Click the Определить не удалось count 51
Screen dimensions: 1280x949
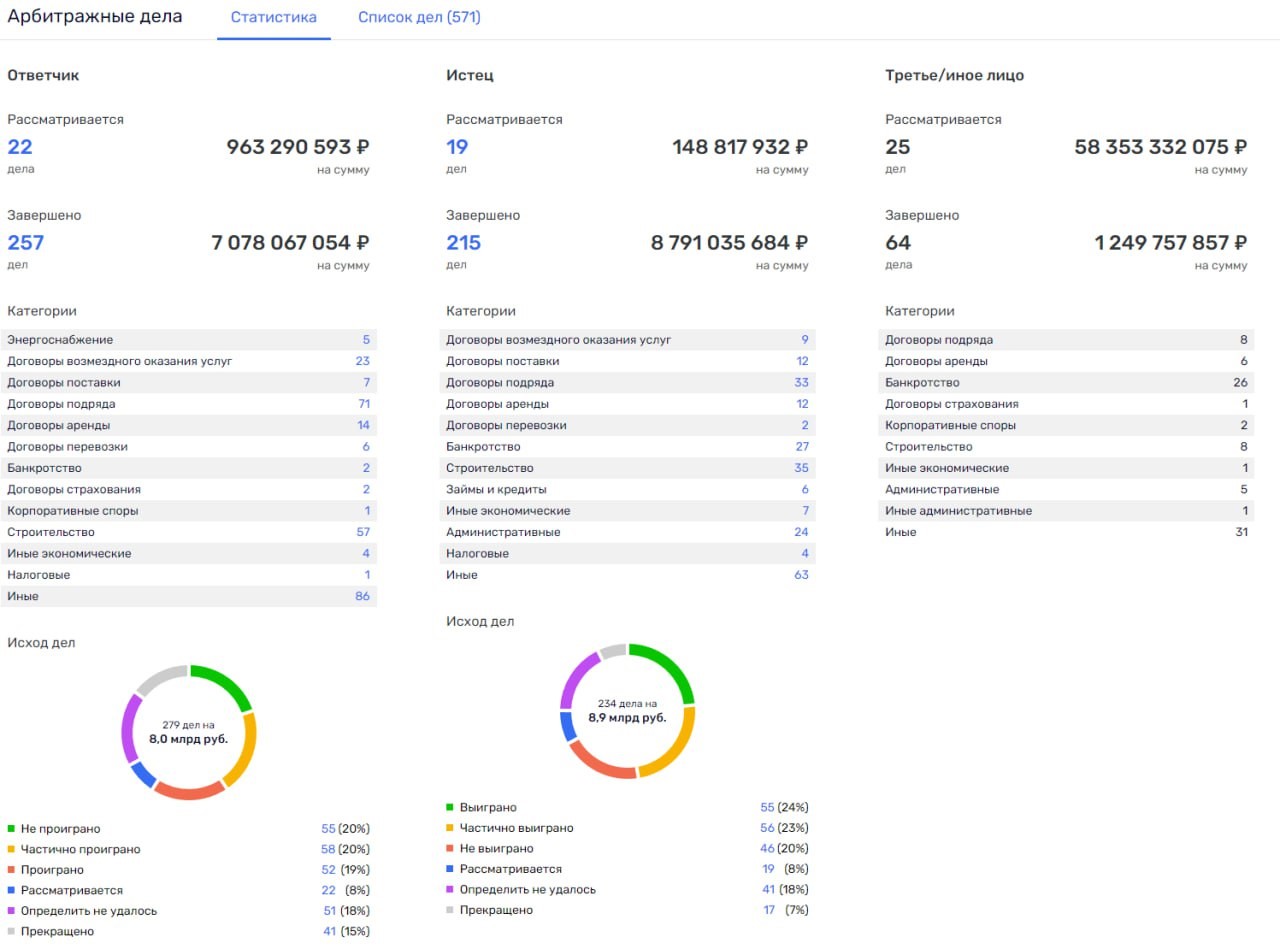(329, 911)
